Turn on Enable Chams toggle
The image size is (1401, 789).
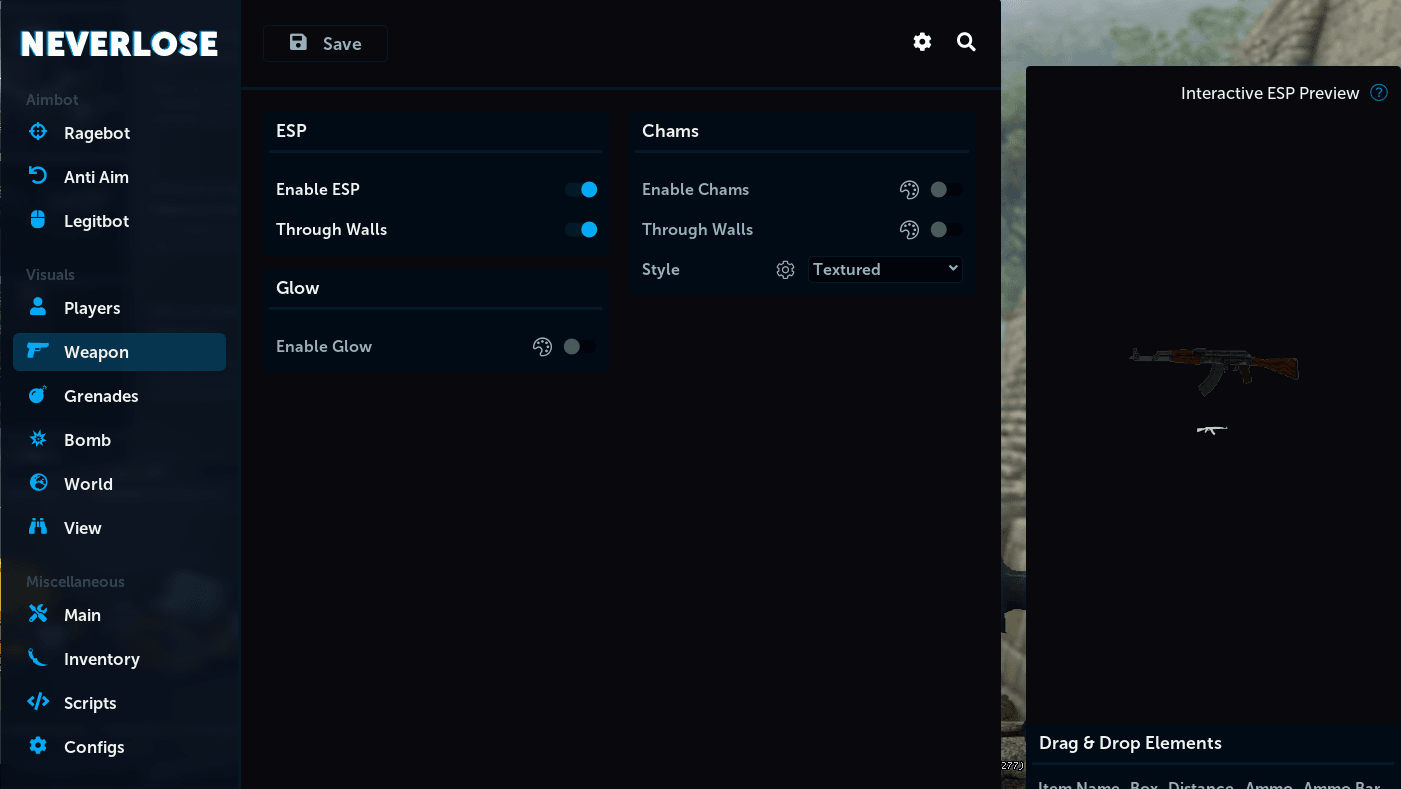pyautogui.click(x=945, y=189)
